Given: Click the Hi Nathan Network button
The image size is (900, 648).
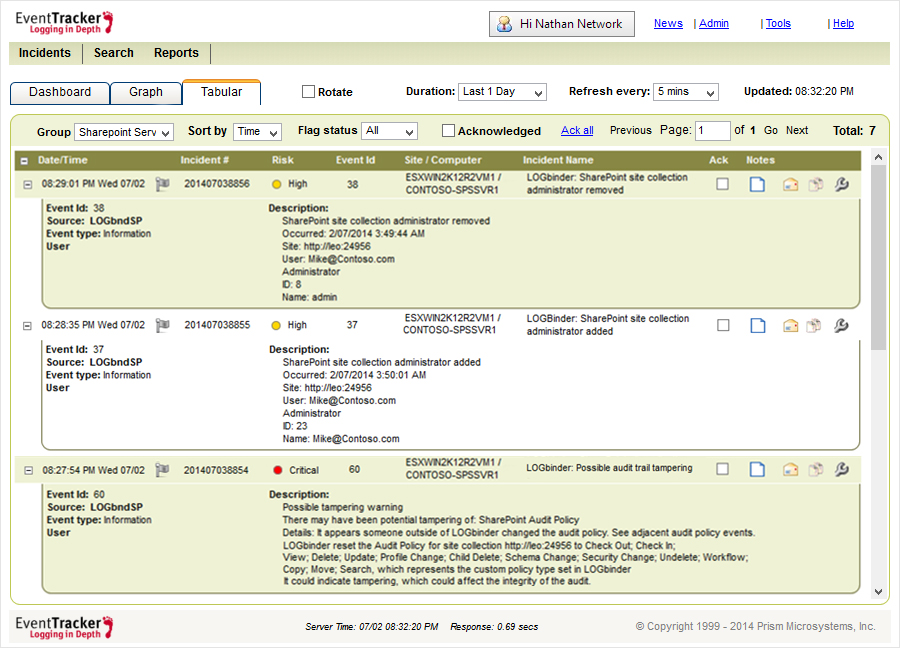Looking at the screenshot, I should tap(562, 24).
